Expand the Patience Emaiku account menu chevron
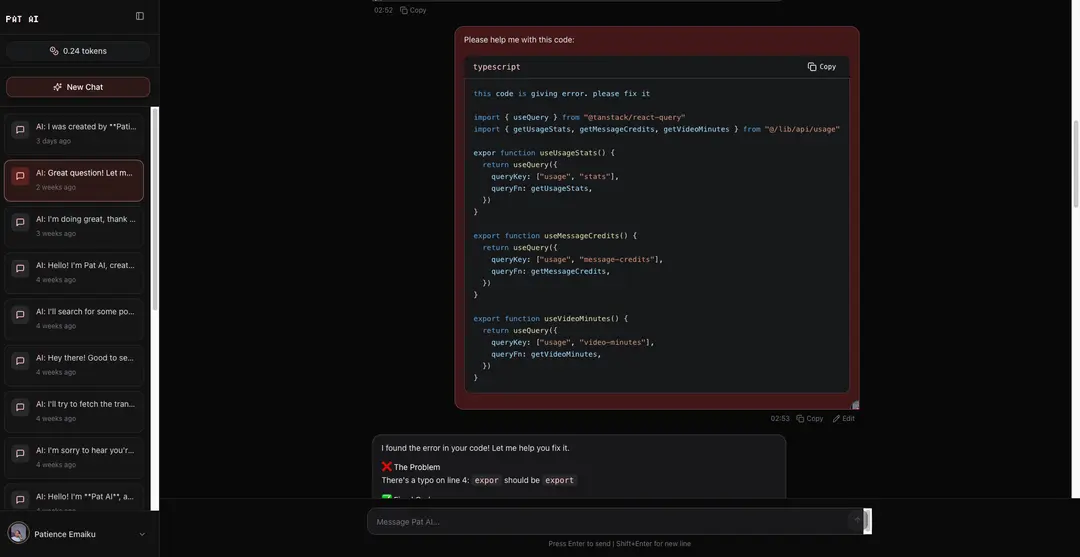Screen dimensions: 1080x557 (x=142, y=534)
